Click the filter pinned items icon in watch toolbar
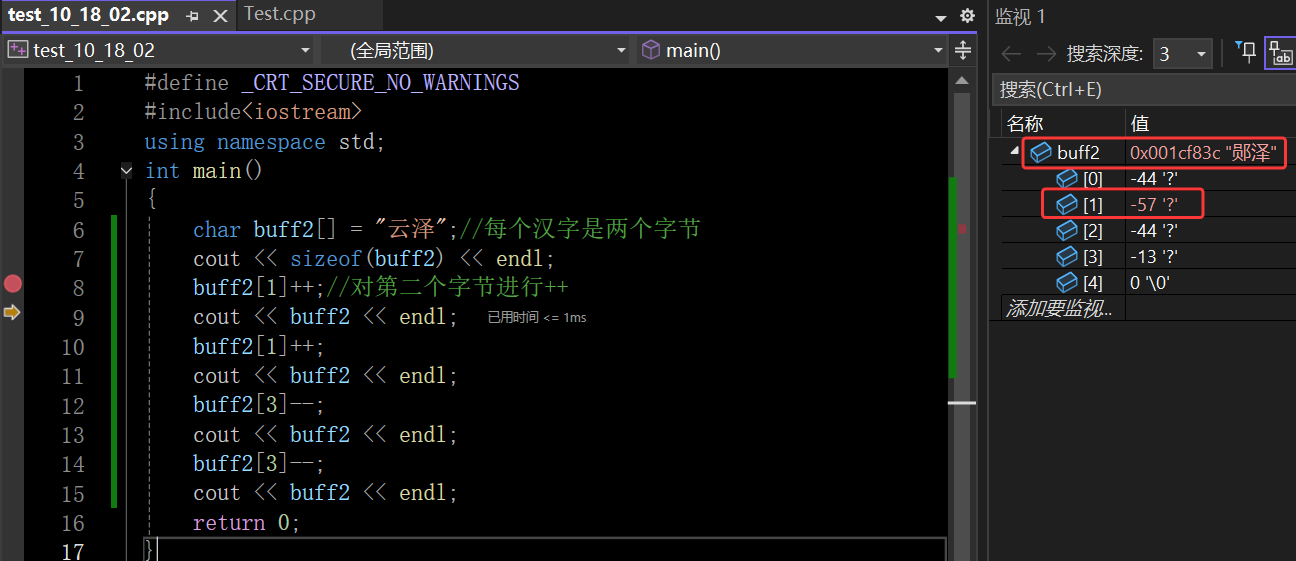The image size is (1296, 561). [1246, 52]
